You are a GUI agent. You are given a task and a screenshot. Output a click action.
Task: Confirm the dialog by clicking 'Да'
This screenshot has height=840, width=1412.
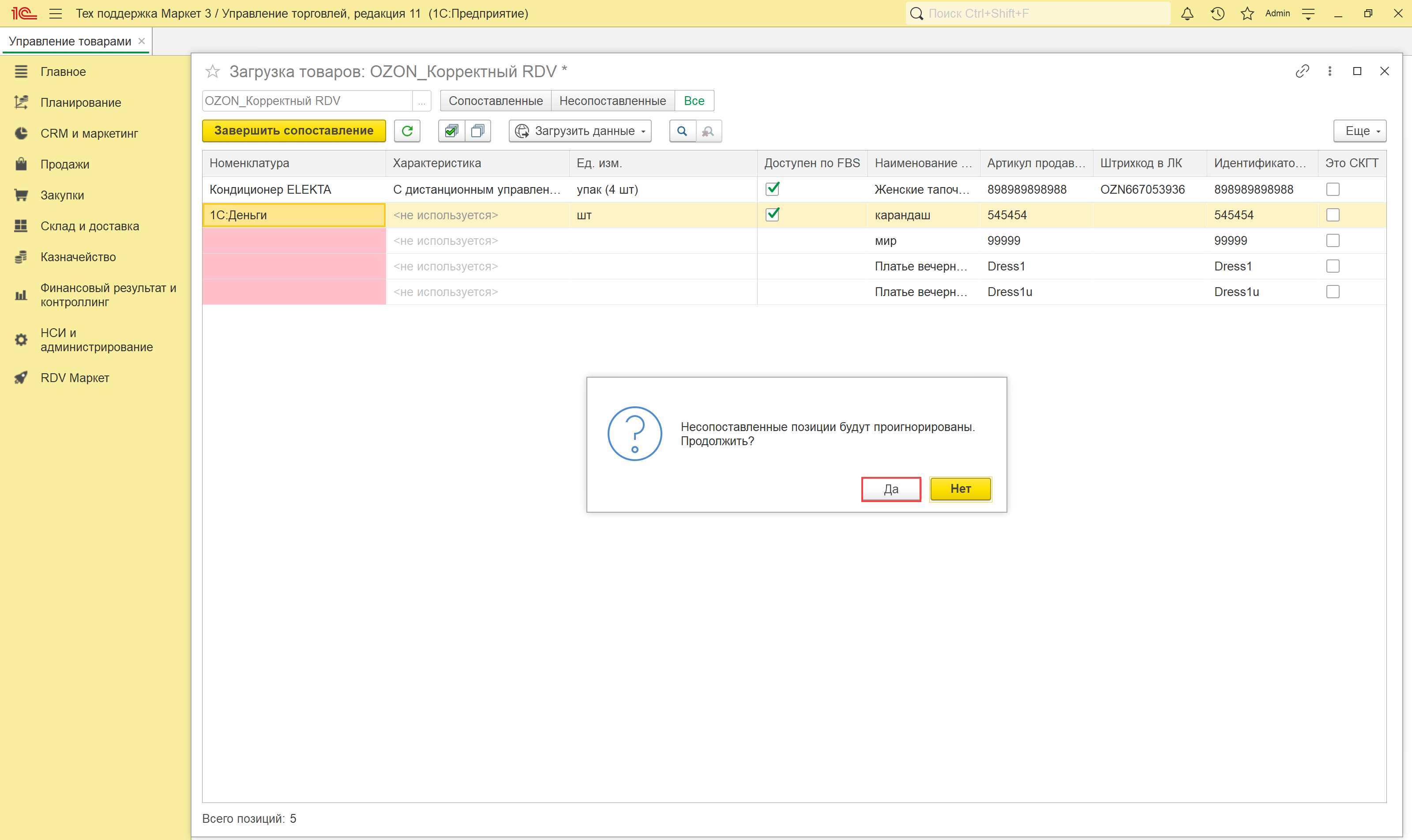(890, 489)
